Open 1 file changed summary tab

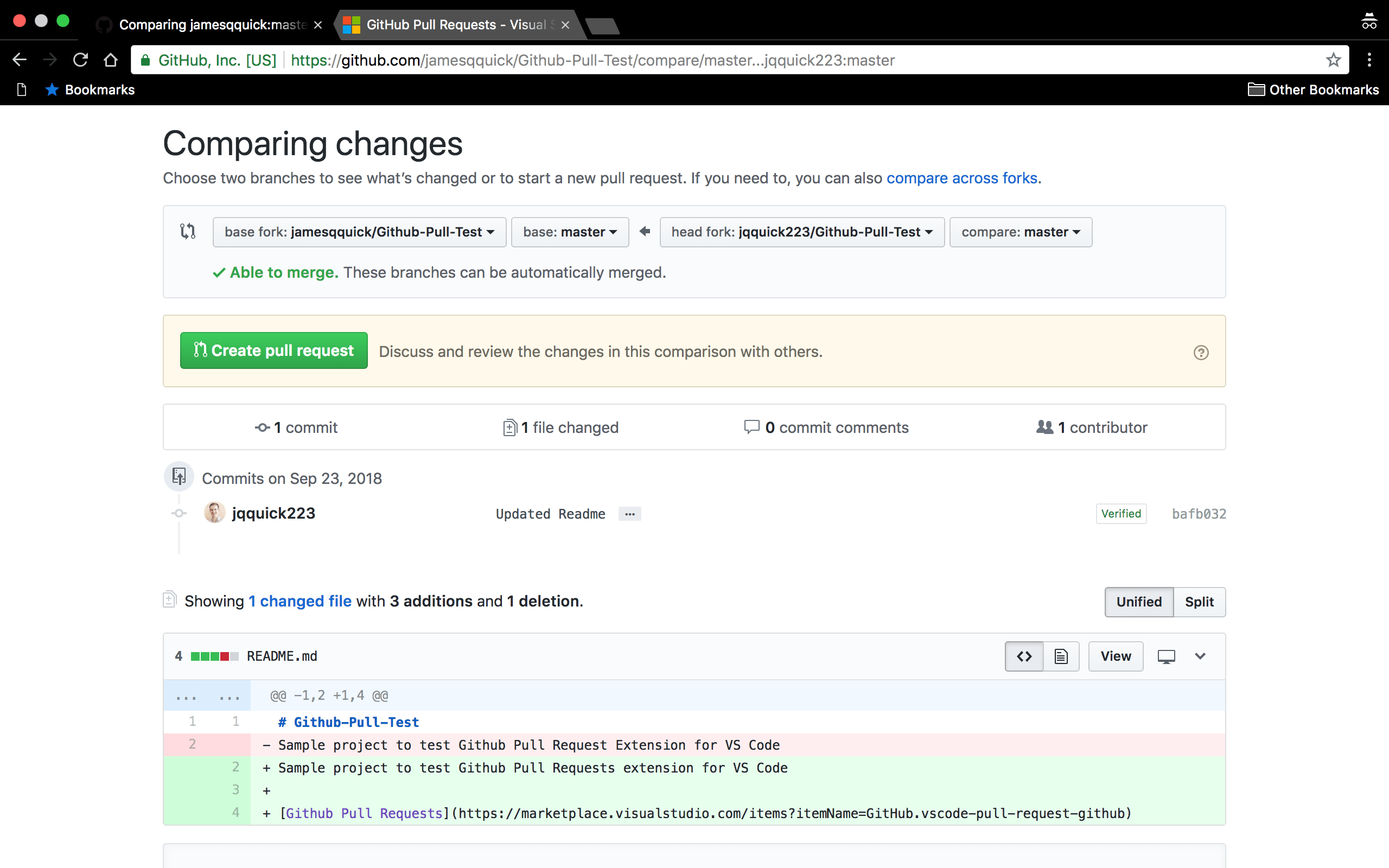coord(561,427)
